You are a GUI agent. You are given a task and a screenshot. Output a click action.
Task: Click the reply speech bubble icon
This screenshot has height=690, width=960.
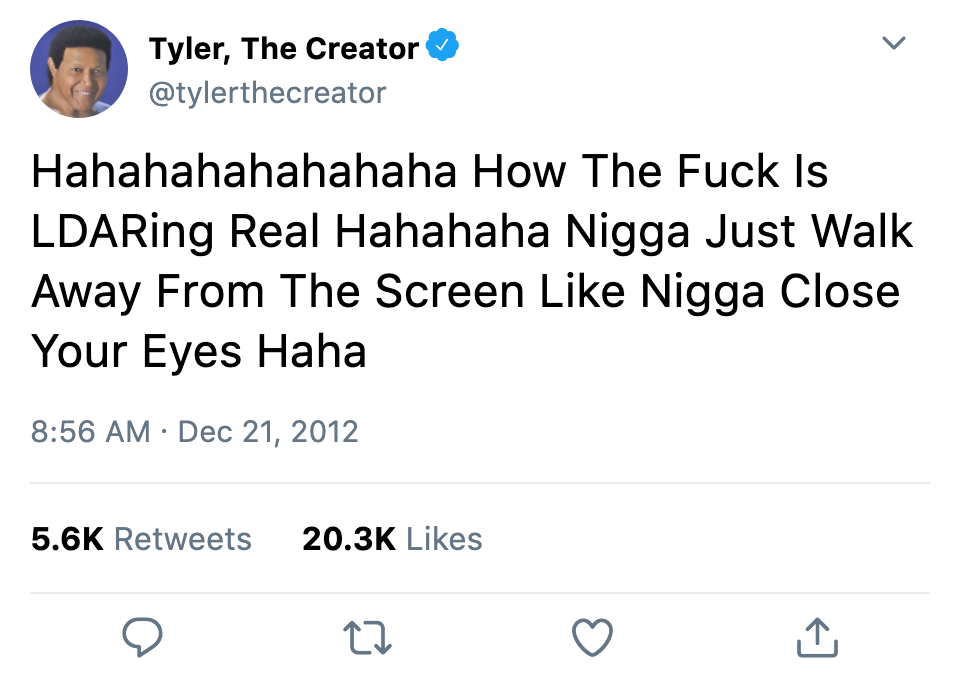(142, 637)
